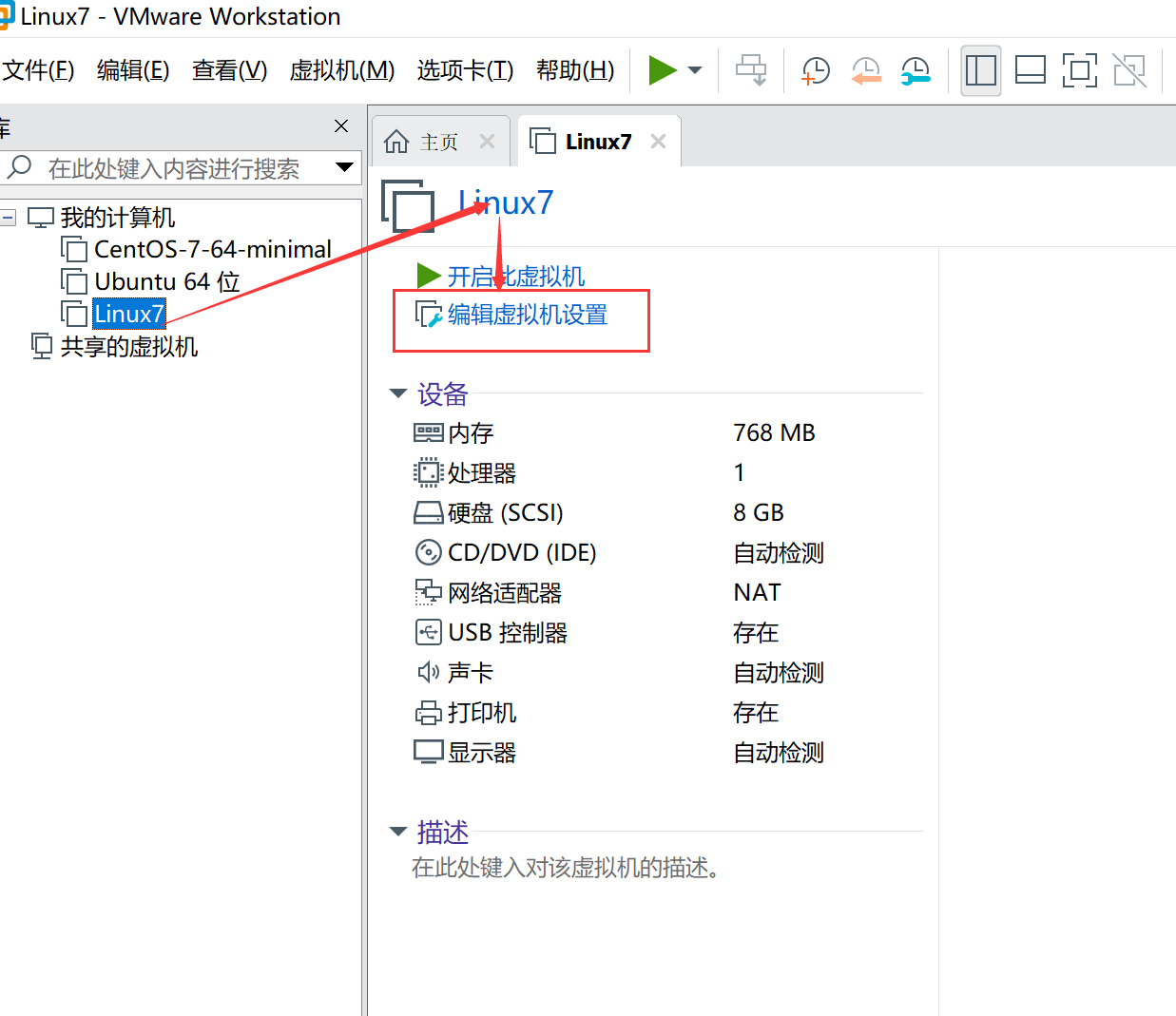The image size is (1176, 1016).
Task: Click the 打印机 printer icon
Action: point(429,713)
